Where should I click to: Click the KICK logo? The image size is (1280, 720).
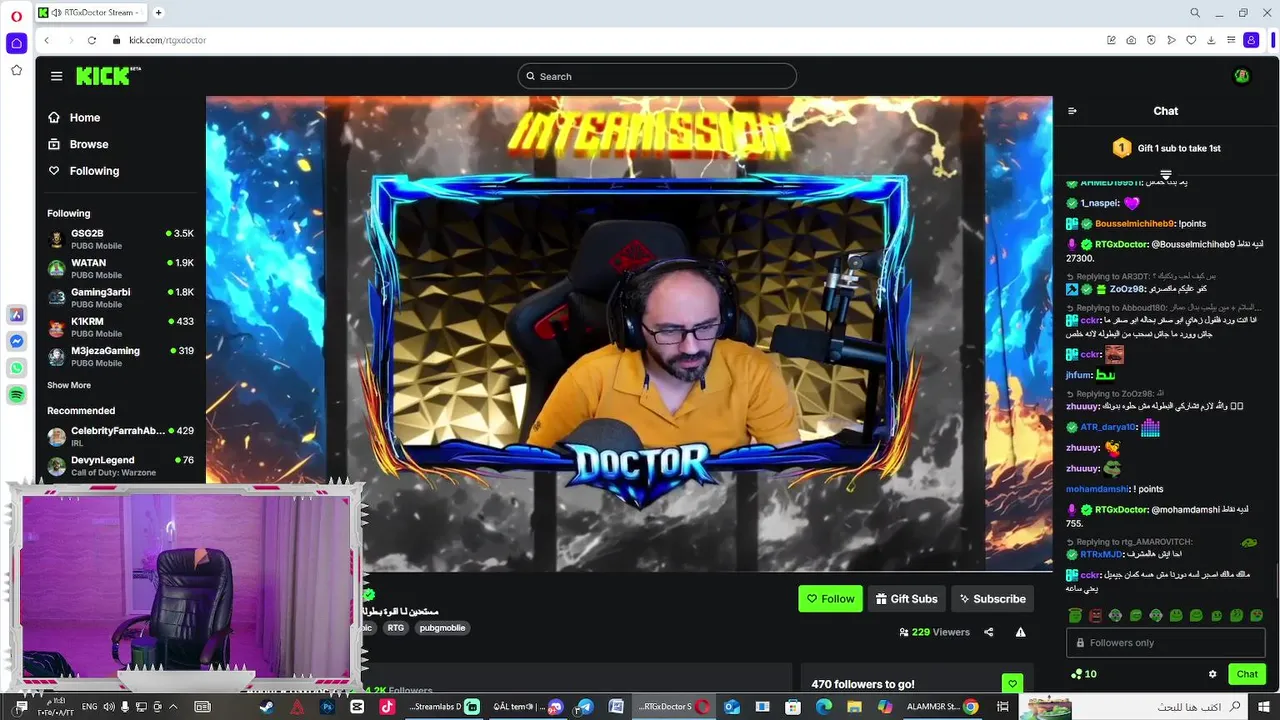[x=107, y=76]
